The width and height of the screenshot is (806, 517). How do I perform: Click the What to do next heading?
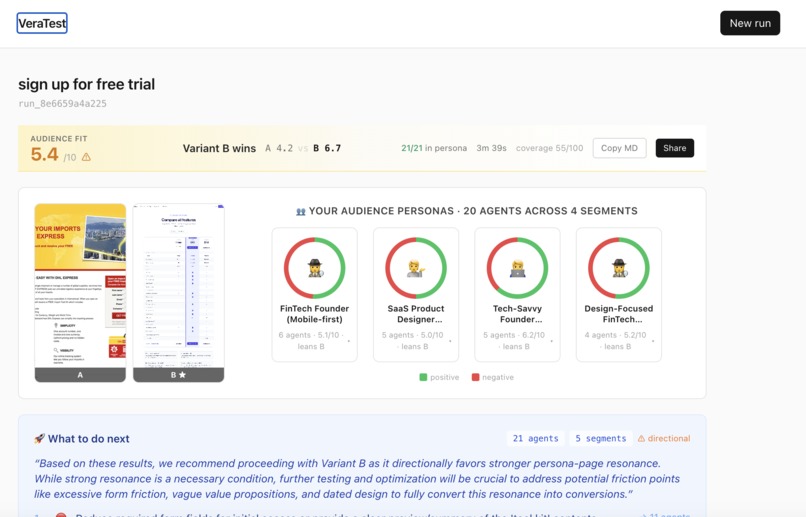[x=88, y=438]
